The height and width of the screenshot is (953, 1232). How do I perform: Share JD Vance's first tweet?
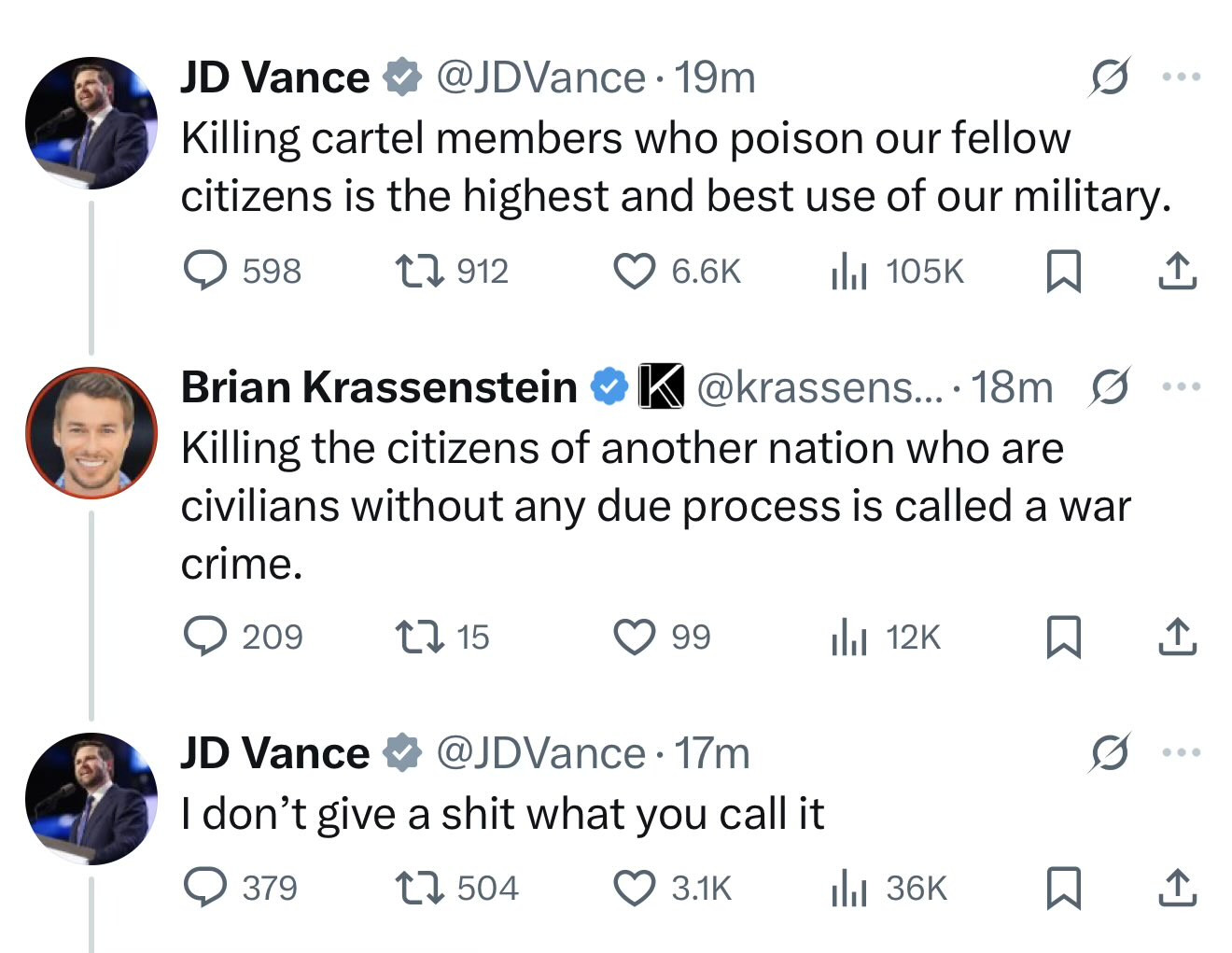[x=1177, y=271]
